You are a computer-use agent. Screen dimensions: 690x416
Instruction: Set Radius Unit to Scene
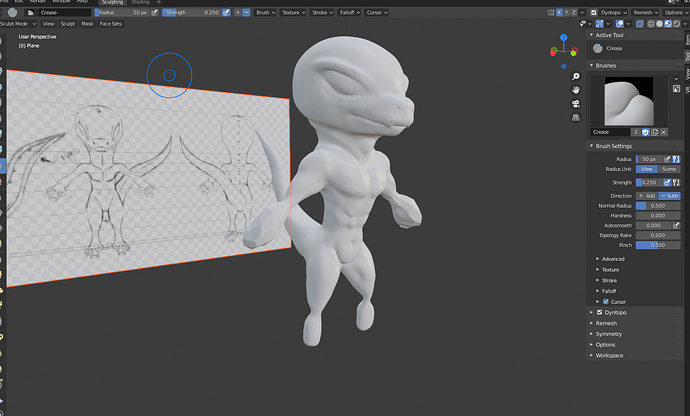tap(669, 169)
